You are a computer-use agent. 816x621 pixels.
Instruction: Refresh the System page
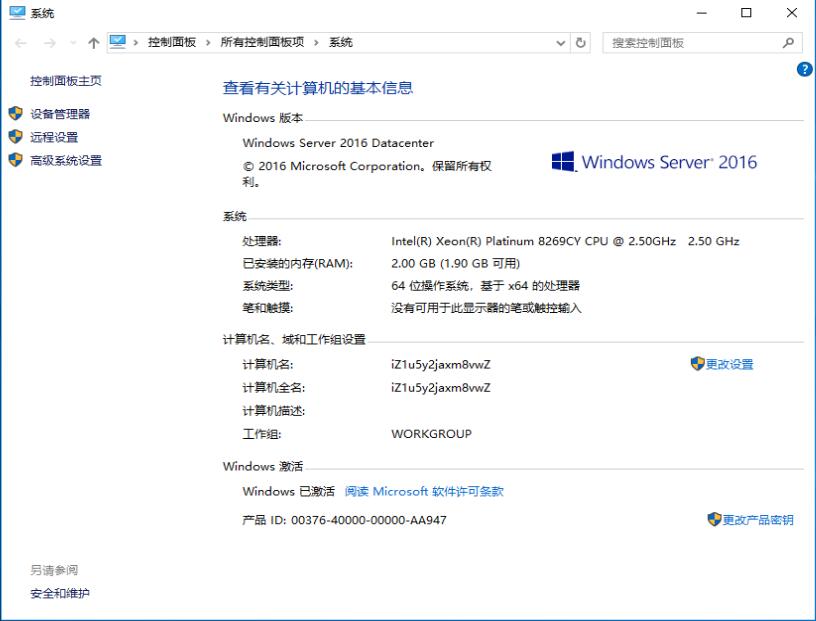click(x=581, y=43)
